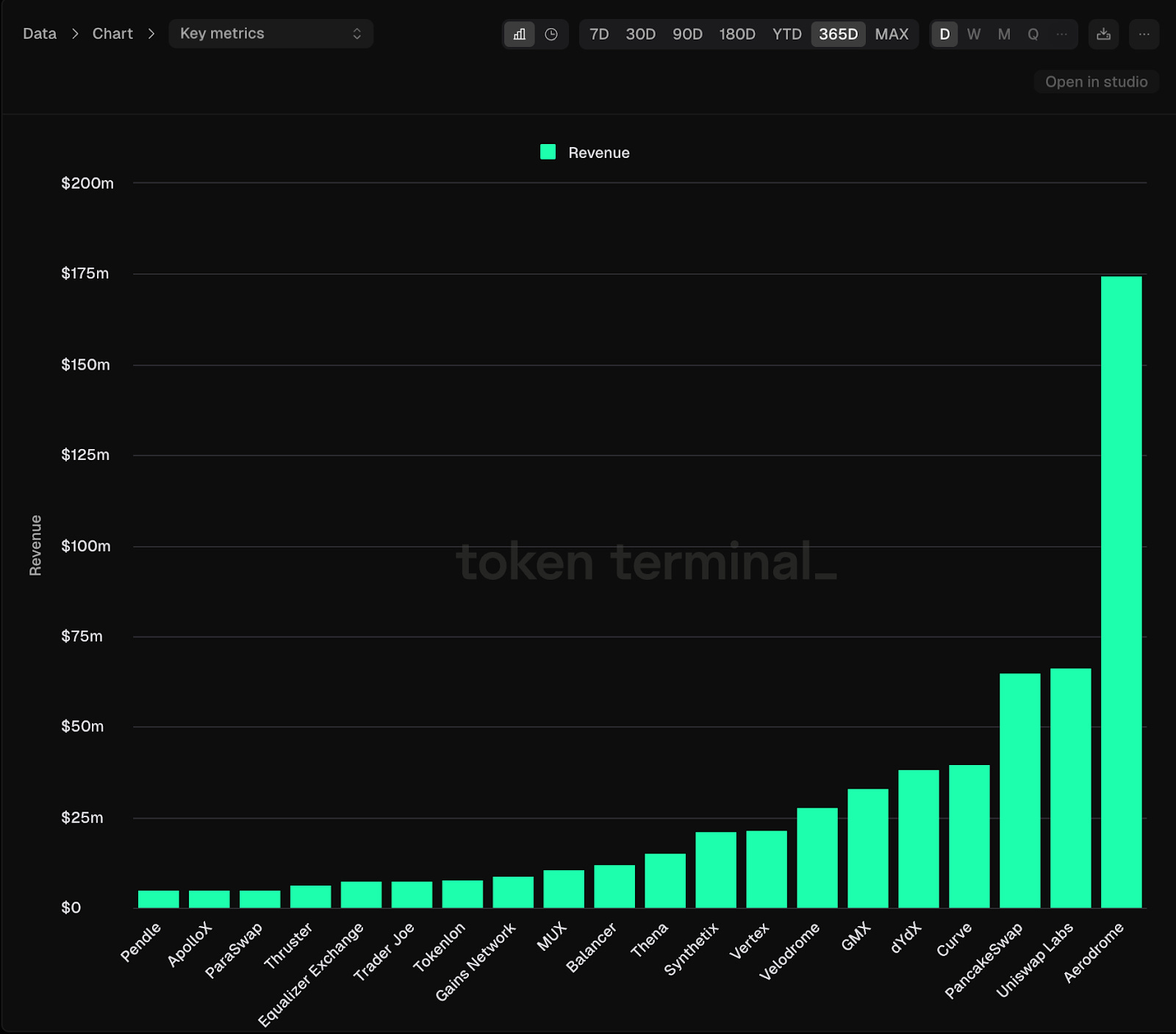Select the 30D time range

click(x=640, y=35)
